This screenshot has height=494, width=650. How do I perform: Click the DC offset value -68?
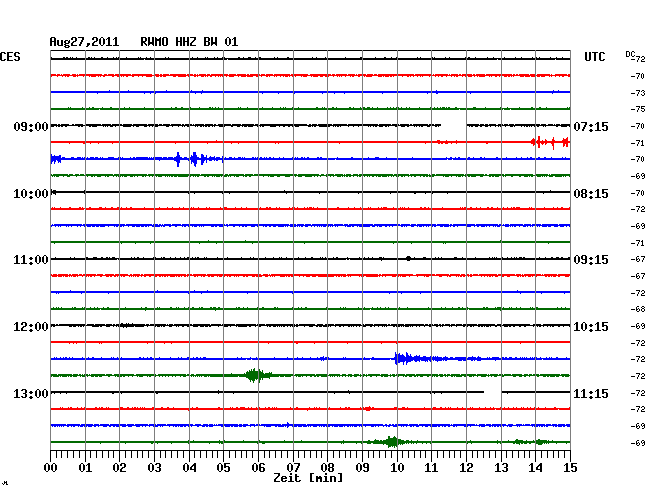click(x=638, y=309)
